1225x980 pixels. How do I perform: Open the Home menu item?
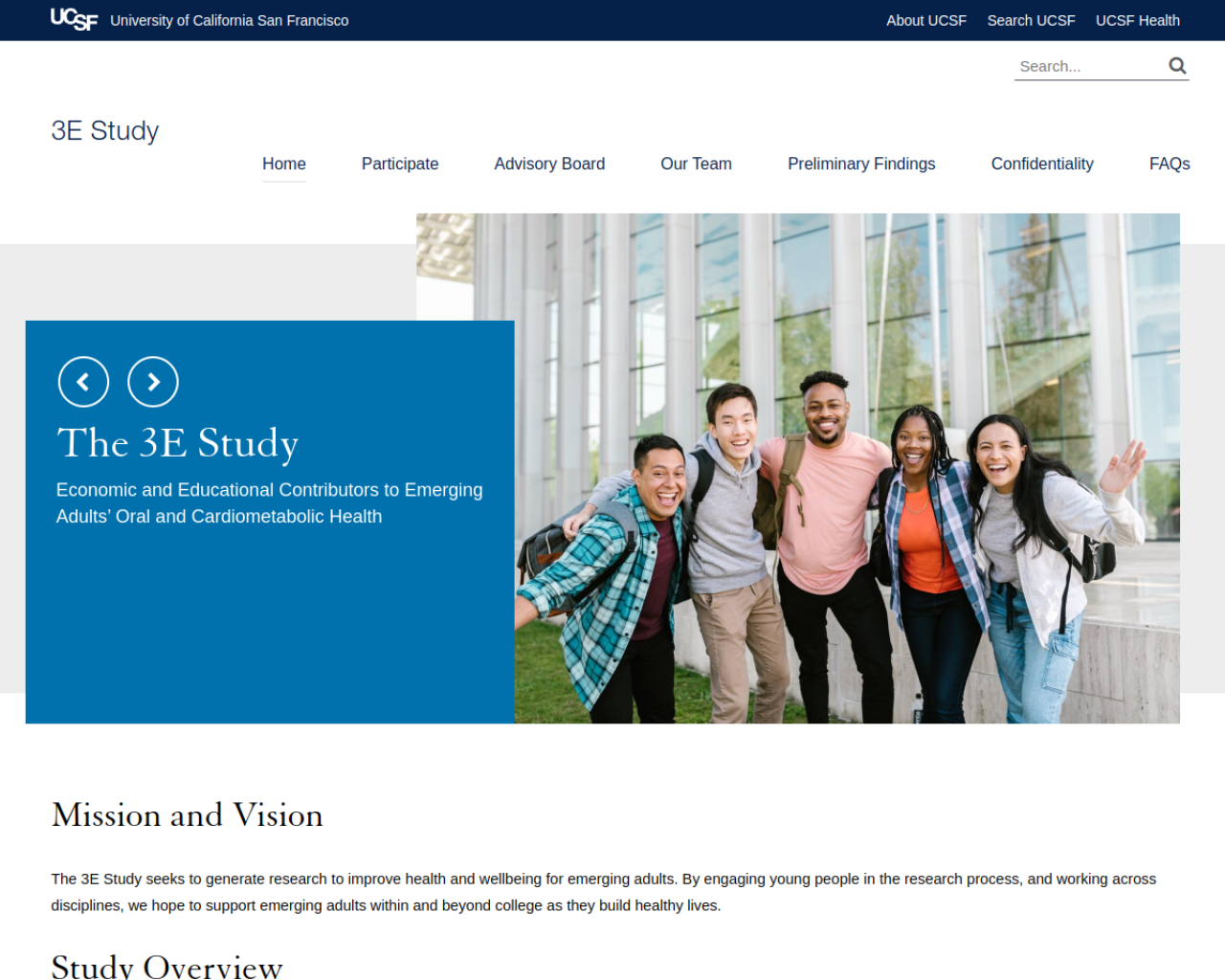click(x=284, y=164)
